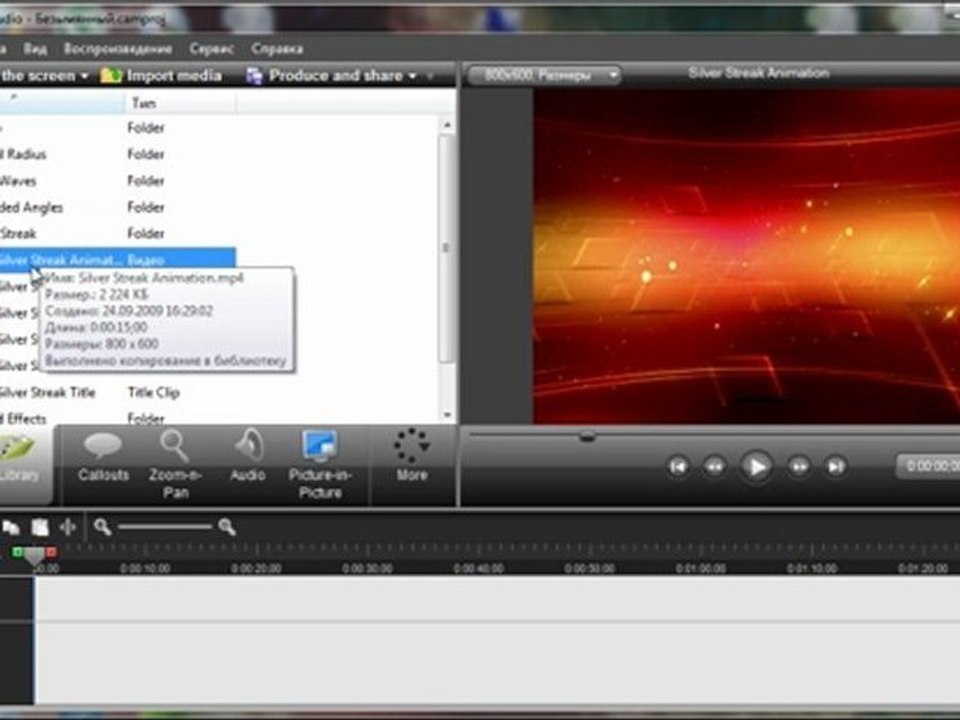Click the library vertical scrollbar thumb
960x720 pixels.
(x=446, y=248)
